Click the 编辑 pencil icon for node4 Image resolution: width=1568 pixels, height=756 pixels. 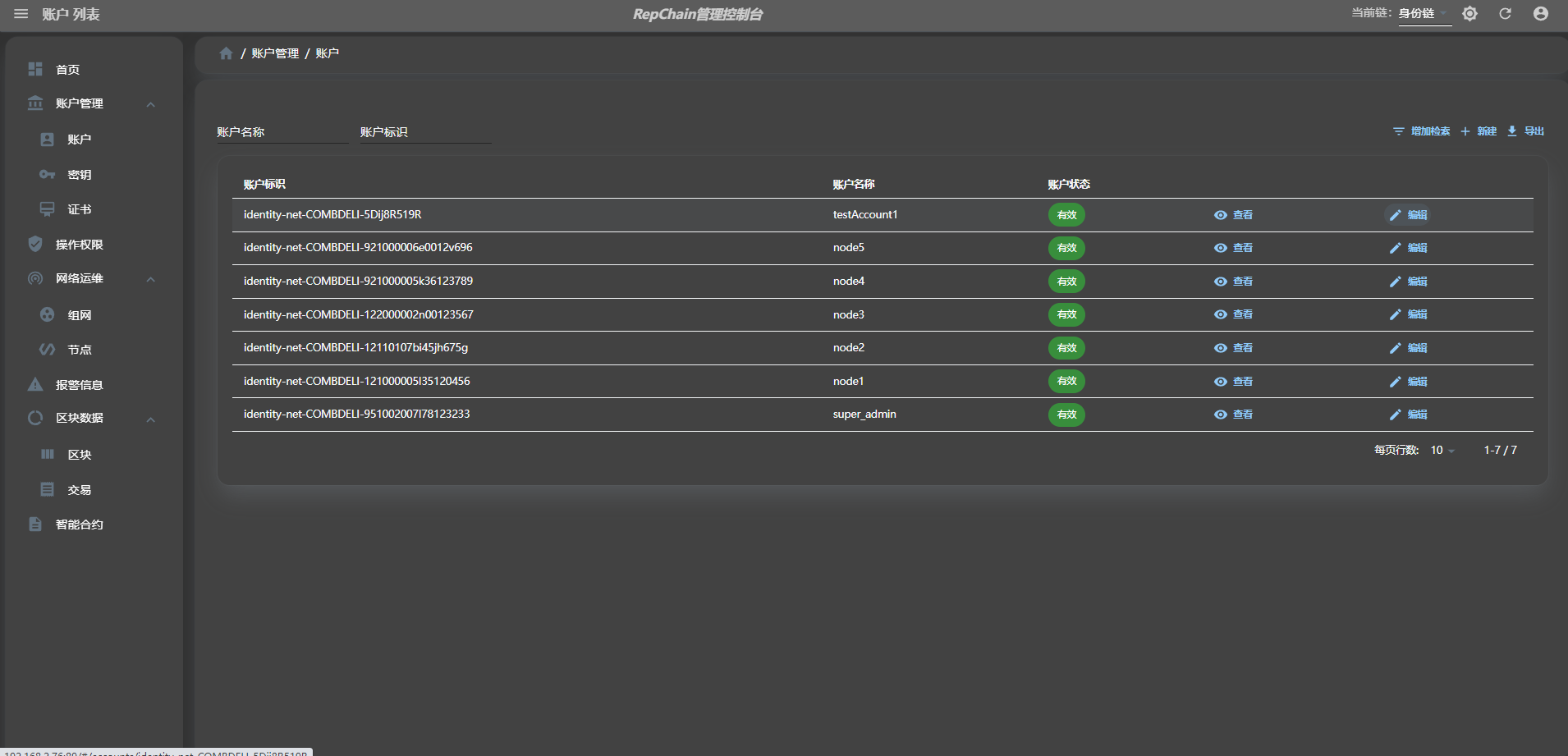(1395, 282)
